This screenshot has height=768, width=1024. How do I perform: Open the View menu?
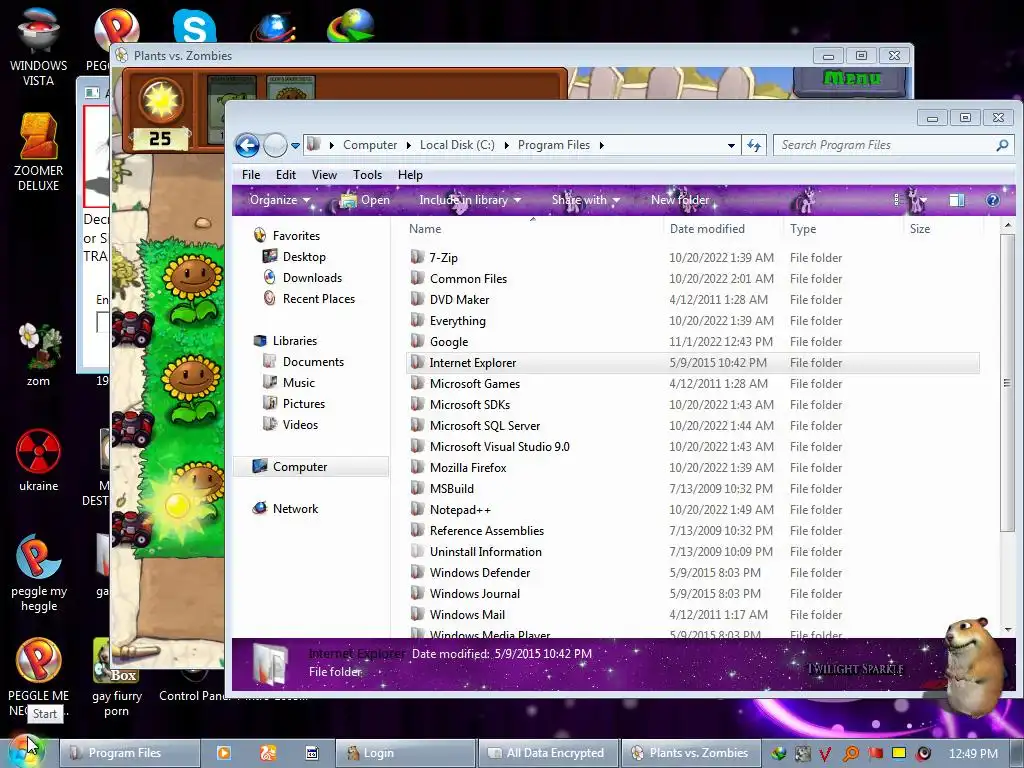324,175
